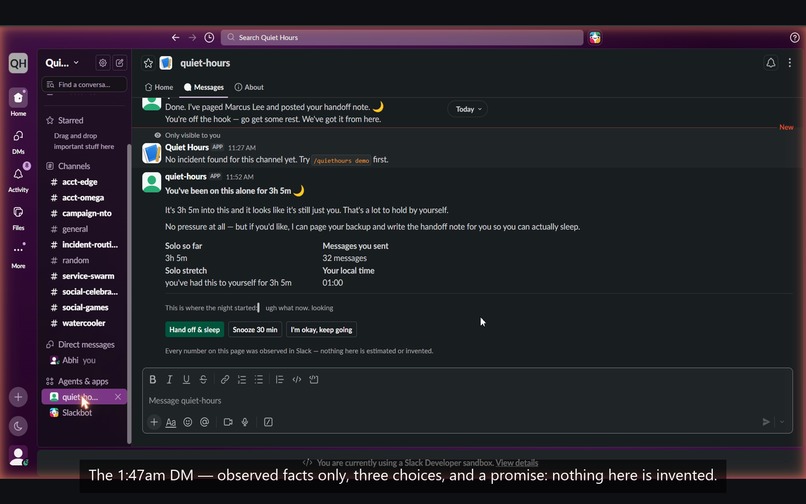The height and width of the screenshot is (504, 806).
Task: Open the acct-edge channel
Action: pos(84,182)
